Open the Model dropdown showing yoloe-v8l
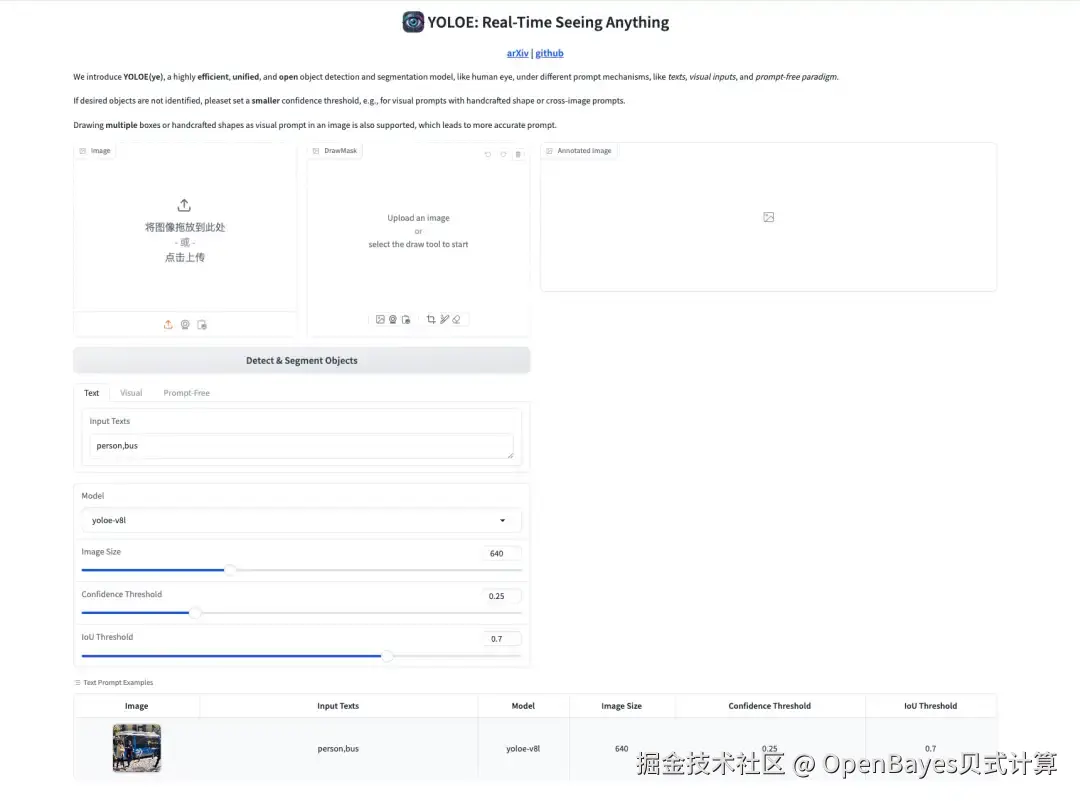This screenshot has height=801, width=1080. [x=301, y=520]
